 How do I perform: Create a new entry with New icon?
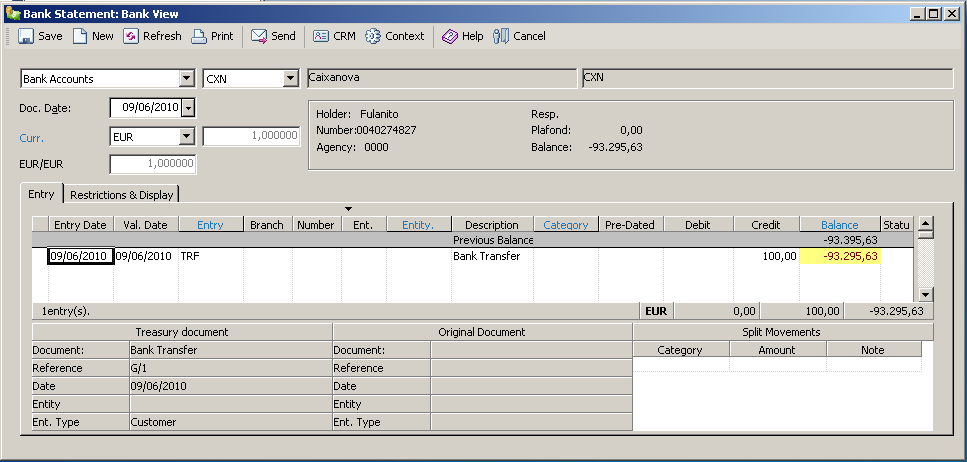coord(81,36)
